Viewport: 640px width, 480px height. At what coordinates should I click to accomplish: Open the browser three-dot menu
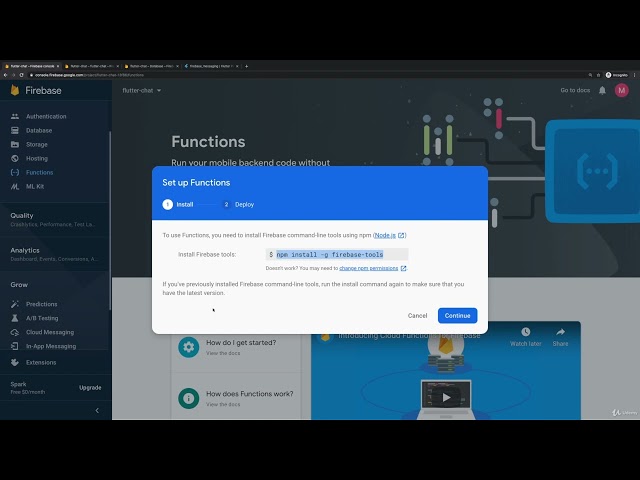tap(634, 75)
